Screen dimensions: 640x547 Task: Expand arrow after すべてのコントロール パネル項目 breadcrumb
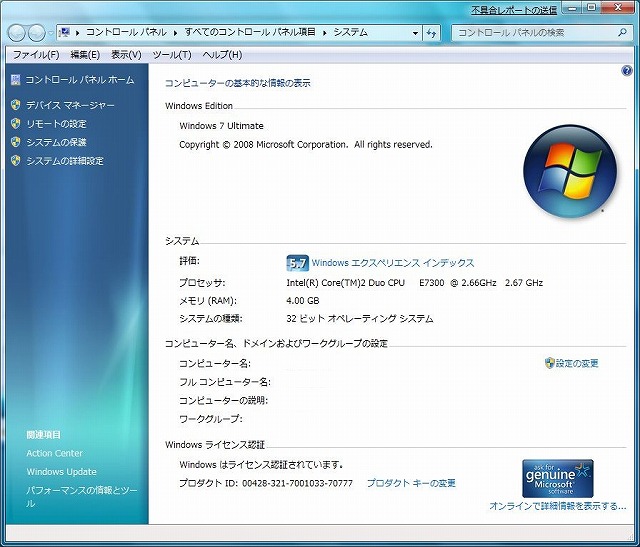point(324,33)
